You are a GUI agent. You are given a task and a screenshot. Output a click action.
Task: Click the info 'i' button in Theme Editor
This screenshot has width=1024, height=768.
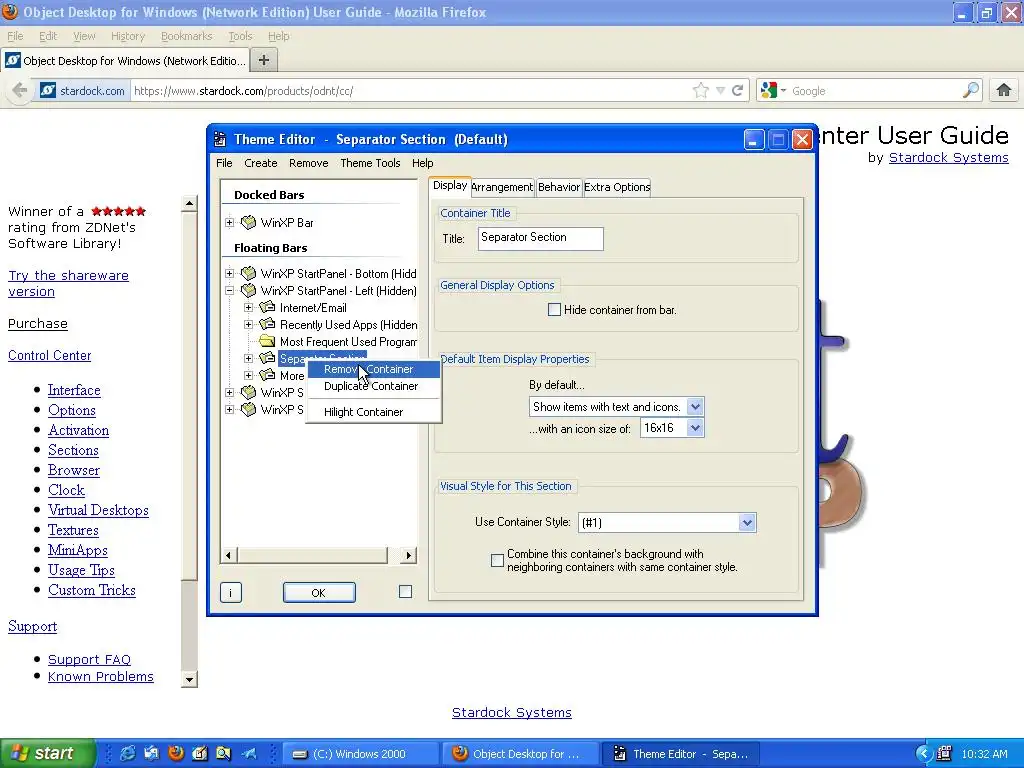coord(231,592)
